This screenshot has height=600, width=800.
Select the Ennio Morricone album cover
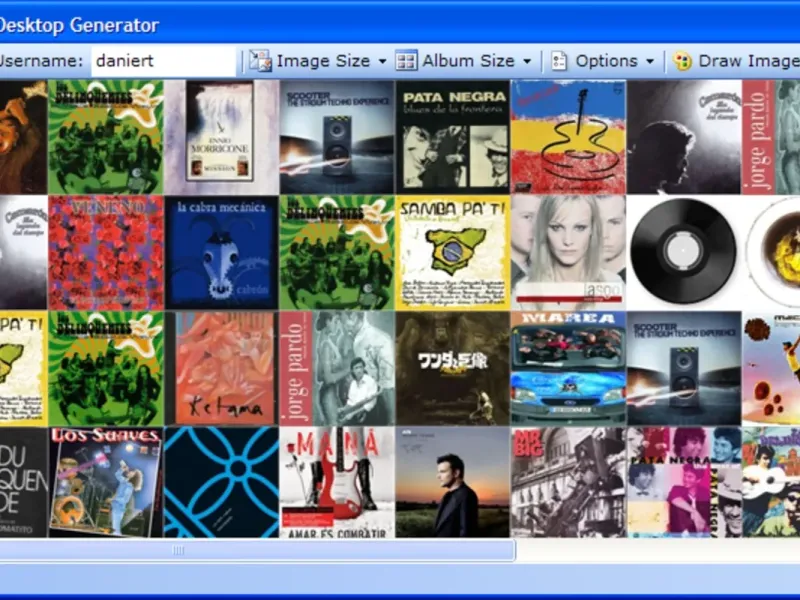pos(221,137)
